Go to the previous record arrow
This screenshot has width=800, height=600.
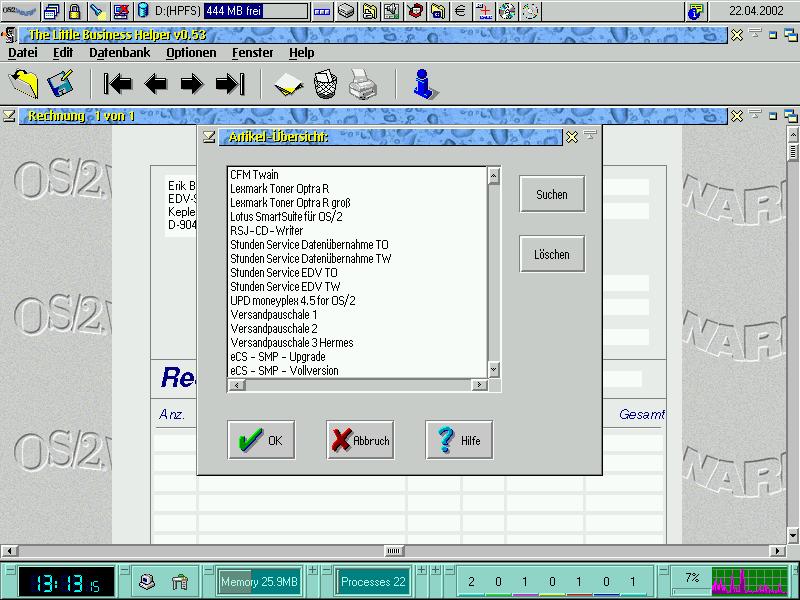[156, 84]
